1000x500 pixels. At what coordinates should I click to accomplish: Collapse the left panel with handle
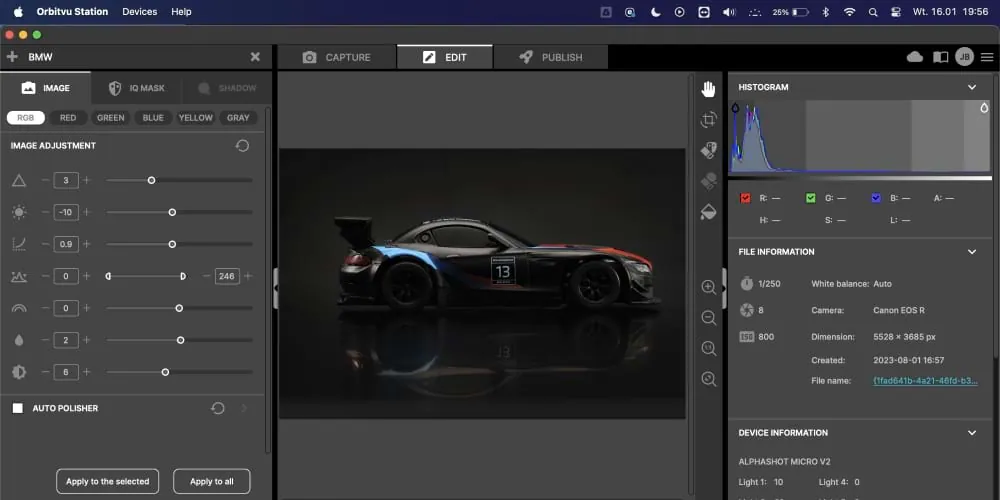coord(276,288)
